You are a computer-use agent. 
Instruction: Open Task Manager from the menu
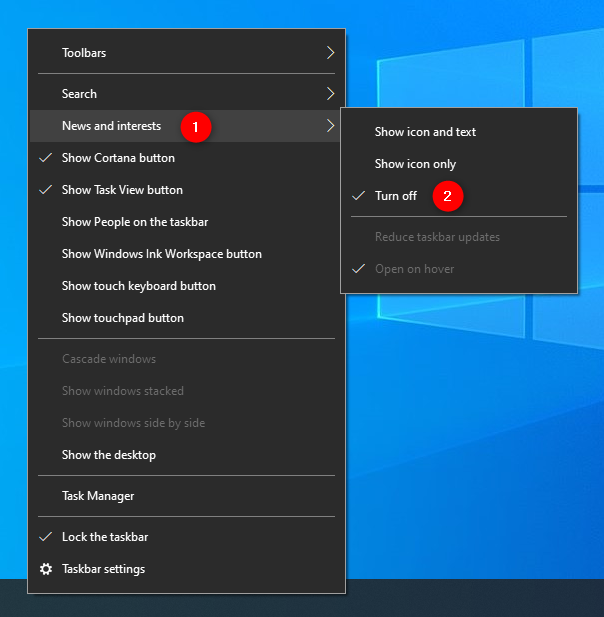pyautogui.click(x=98, y=496)
